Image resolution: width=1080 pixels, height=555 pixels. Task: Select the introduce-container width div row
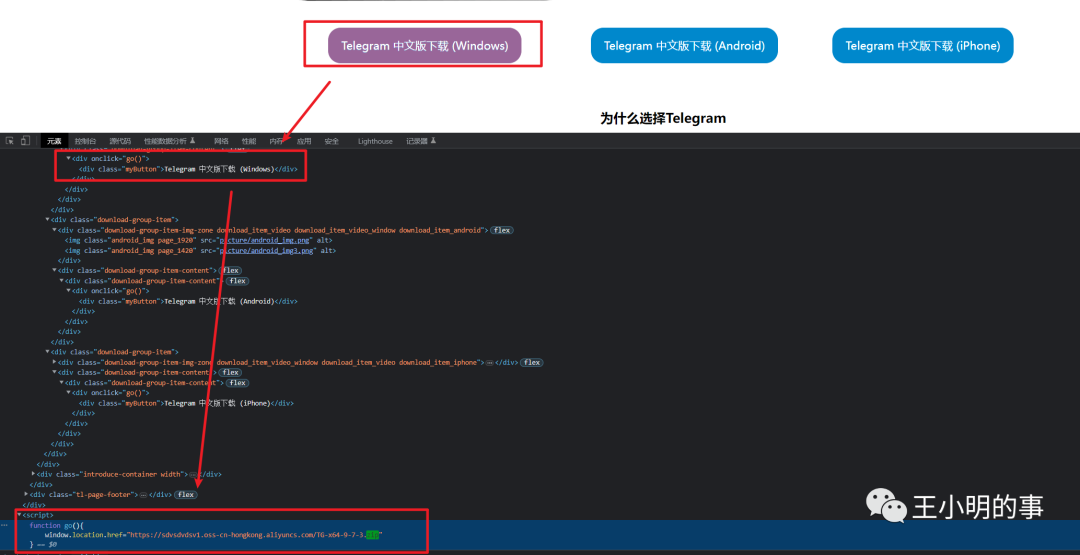click(129, 474)
